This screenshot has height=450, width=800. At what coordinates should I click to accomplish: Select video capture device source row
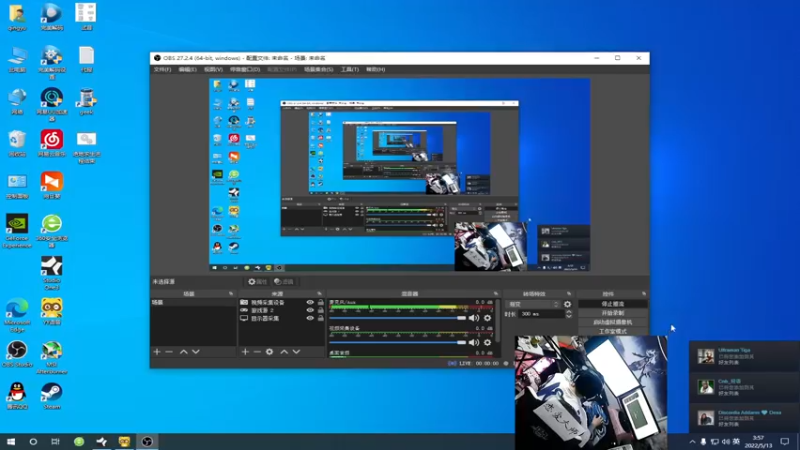[282, 303]
